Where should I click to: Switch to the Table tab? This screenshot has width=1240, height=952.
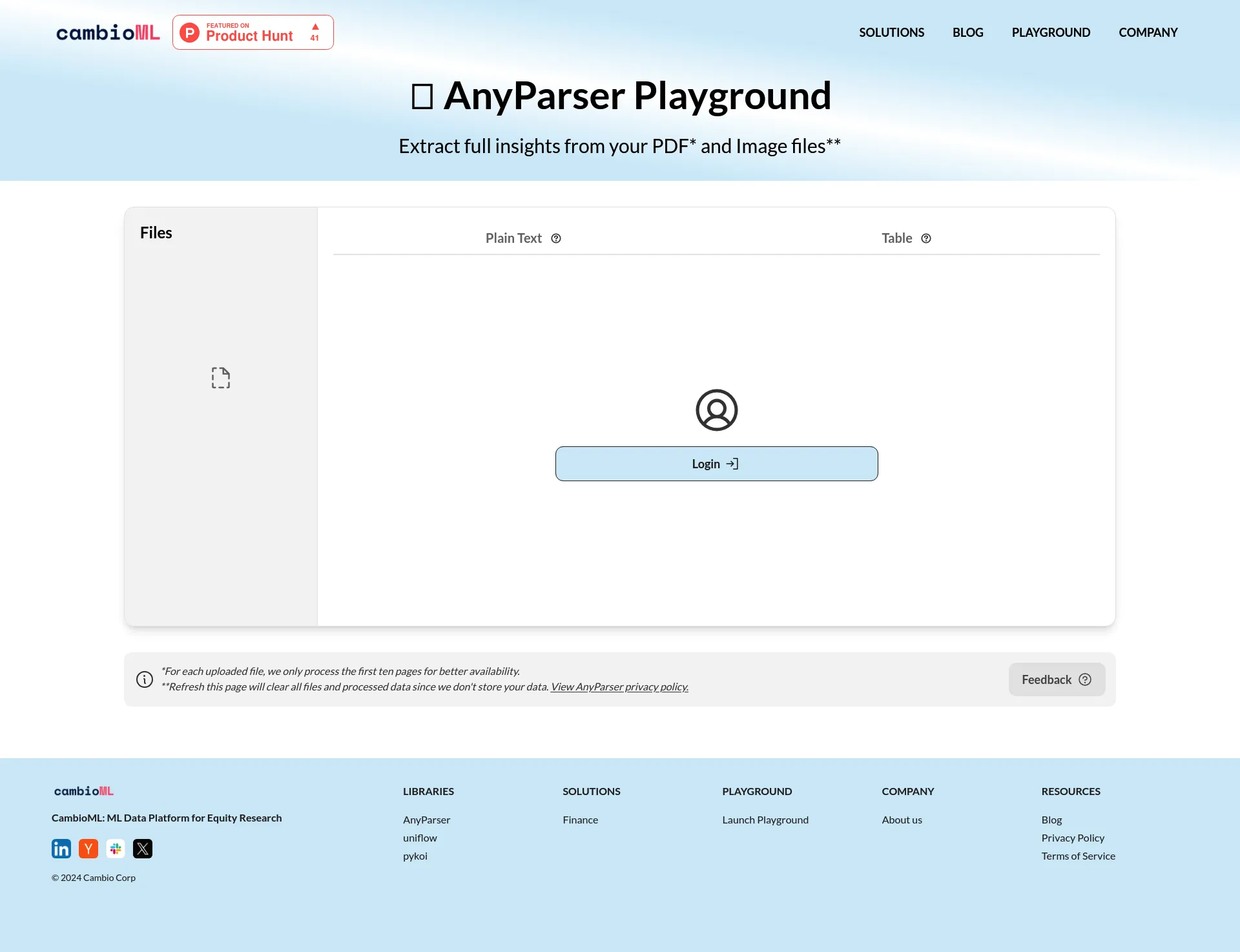[x=907, y=238]
